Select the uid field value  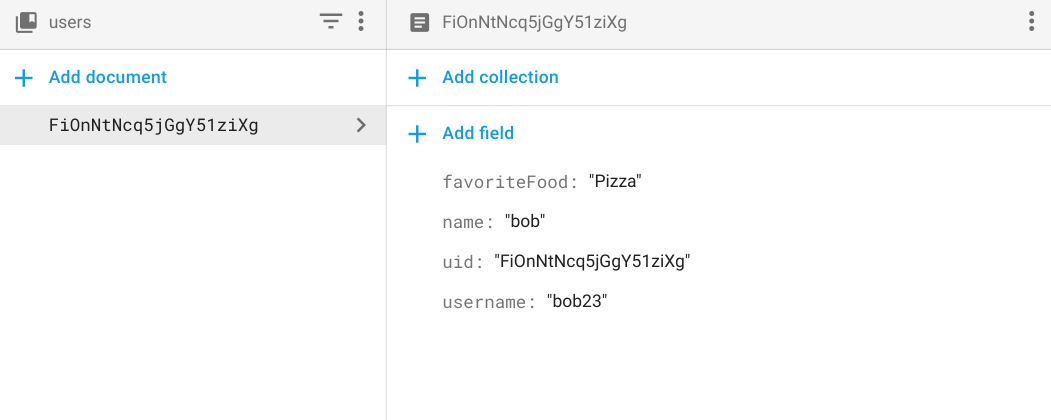(593, 262)
